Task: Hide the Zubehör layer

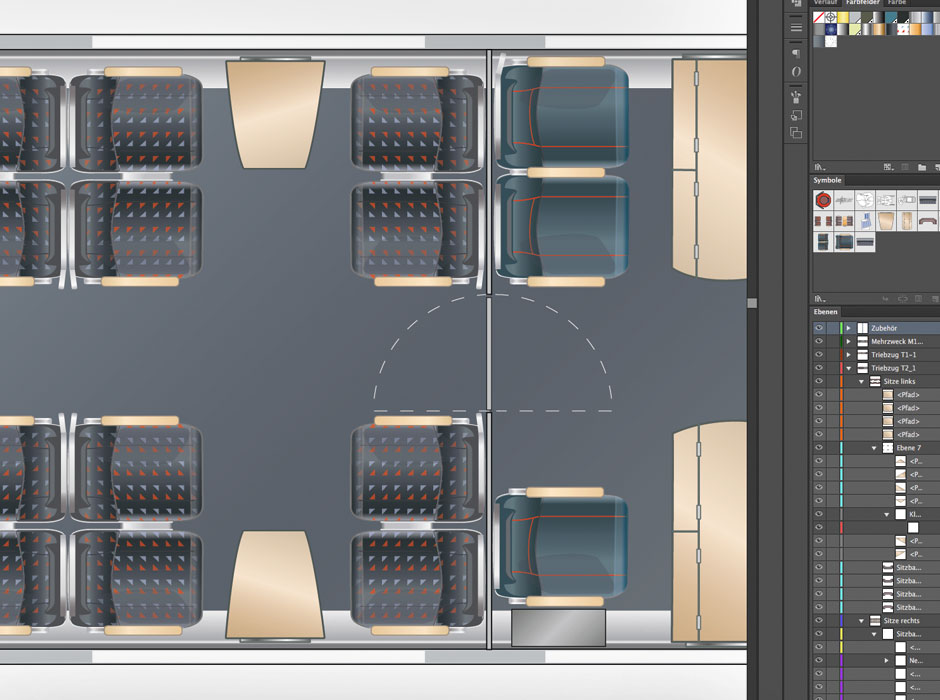Action: (819, 328)
